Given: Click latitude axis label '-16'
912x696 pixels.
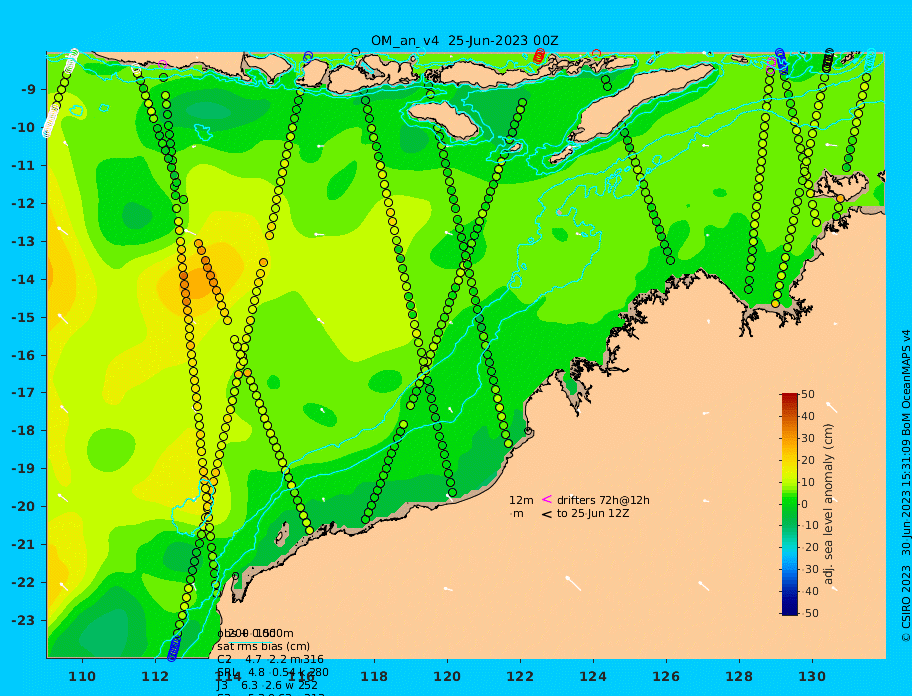Looking at the screenshot, I should tap(23, 355).
